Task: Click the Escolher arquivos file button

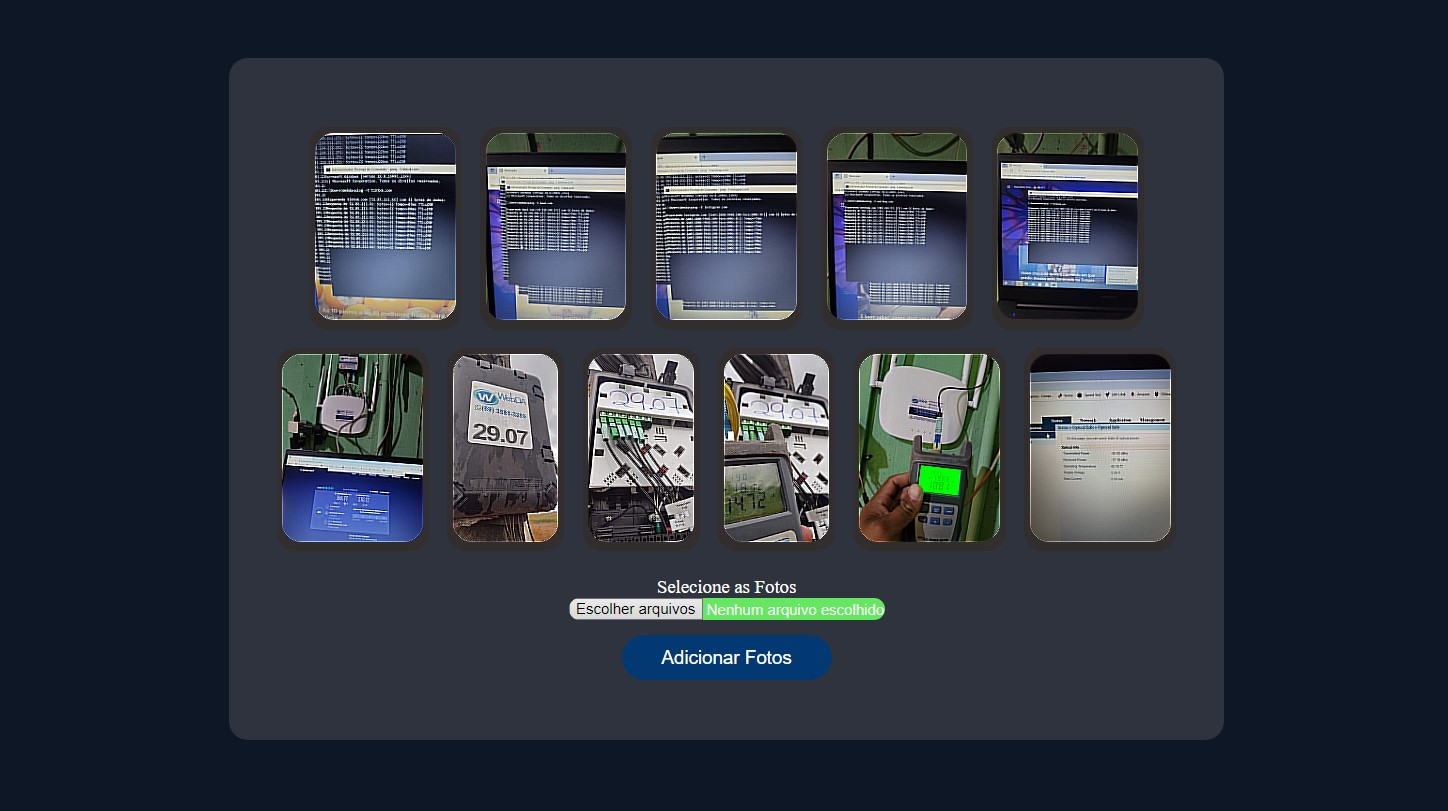Action: tap(635, 609)
